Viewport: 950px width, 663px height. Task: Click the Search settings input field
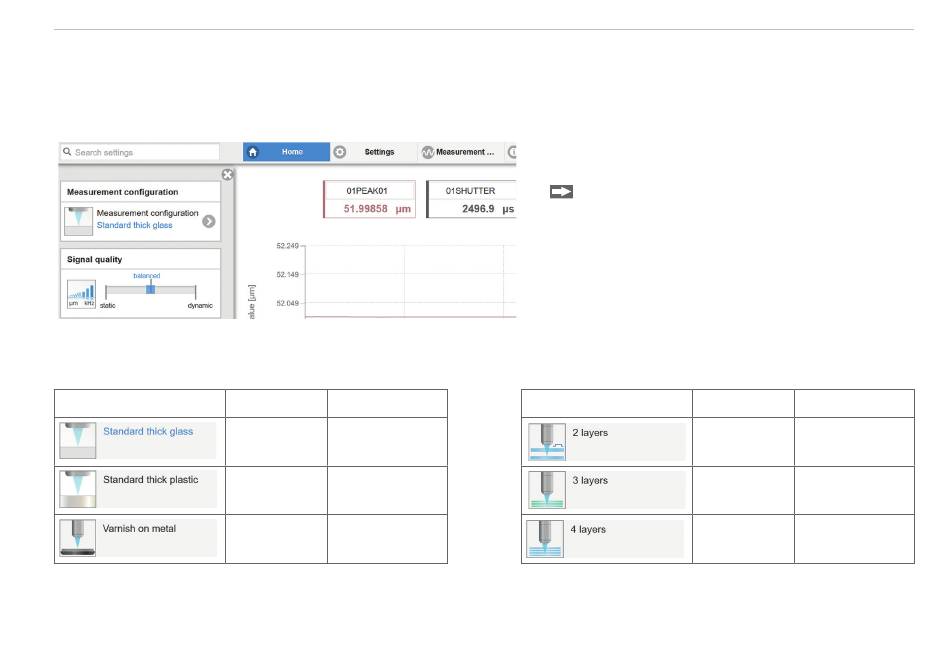click(140, 152)
